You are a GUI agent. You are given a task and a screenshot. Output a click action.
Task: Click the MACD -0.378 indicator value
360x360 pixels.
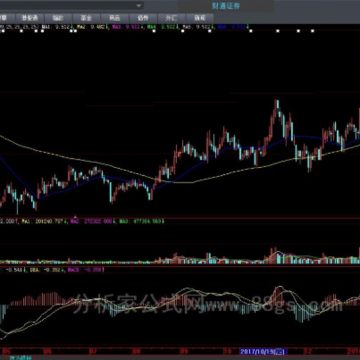point(85,270)
